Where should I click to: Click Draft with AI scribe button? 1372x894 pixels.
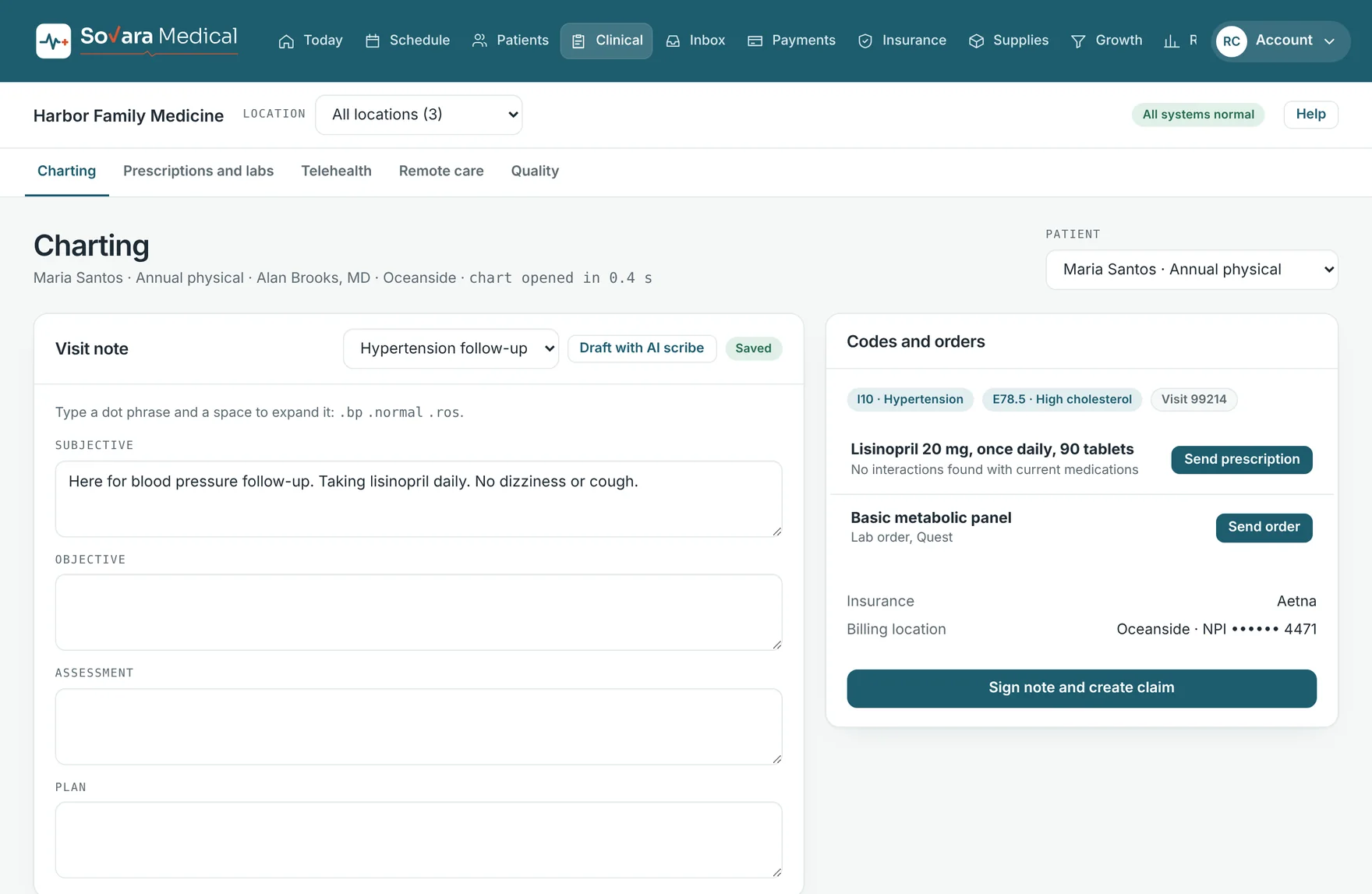(642, 348)
